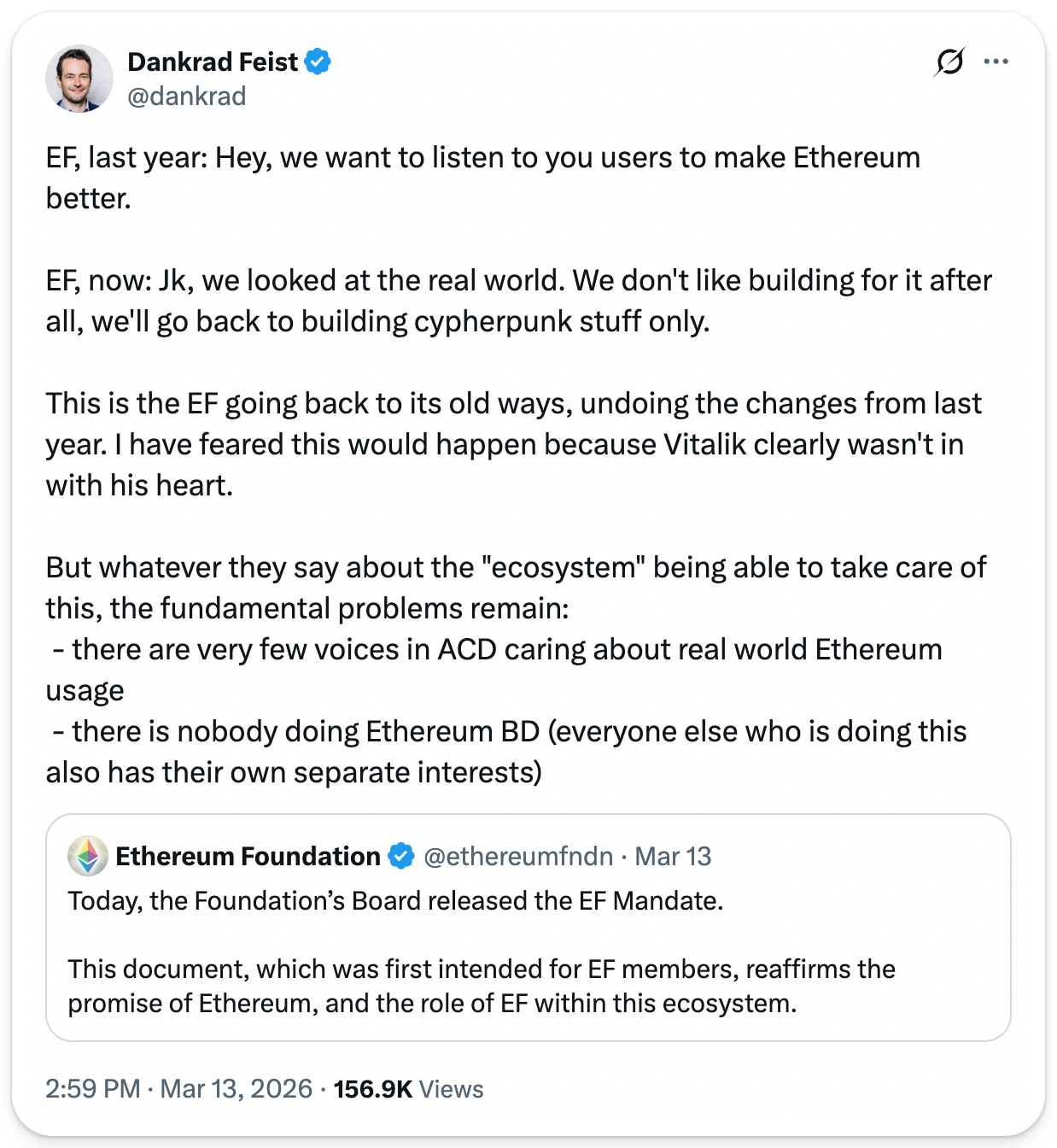This screenshot has height=1148, width=1057.
Task: Open the Ethereum Foundation account name
Action: pos(248,856)
